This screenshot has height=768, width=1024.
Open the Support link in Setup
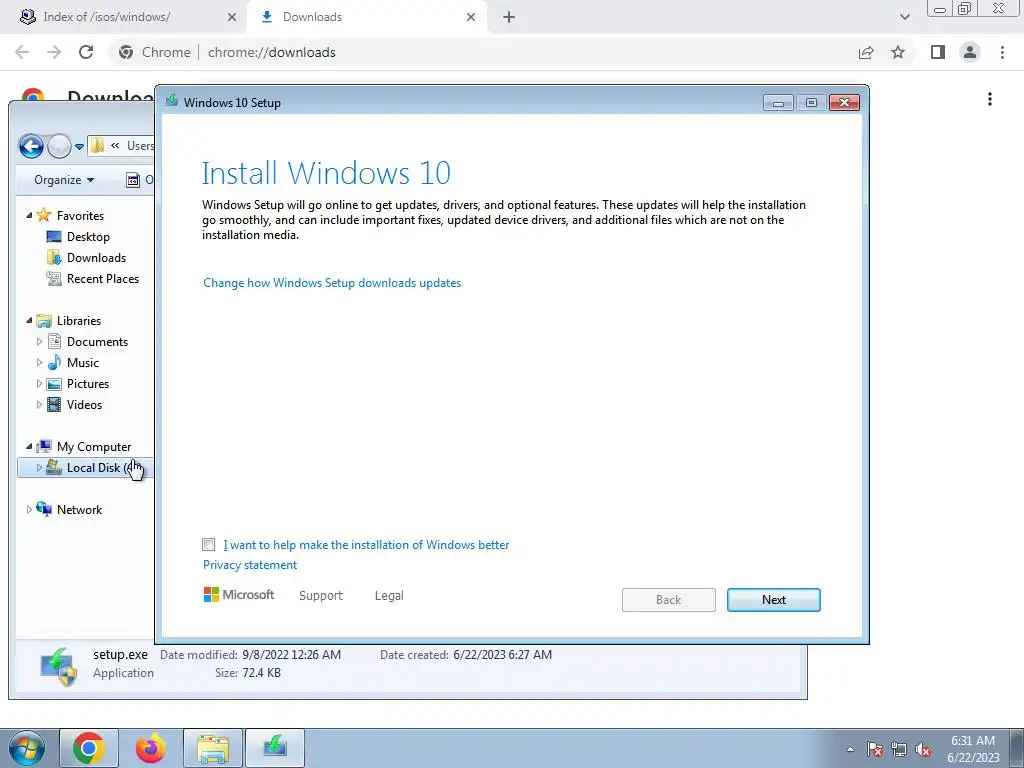click(321, 596)
